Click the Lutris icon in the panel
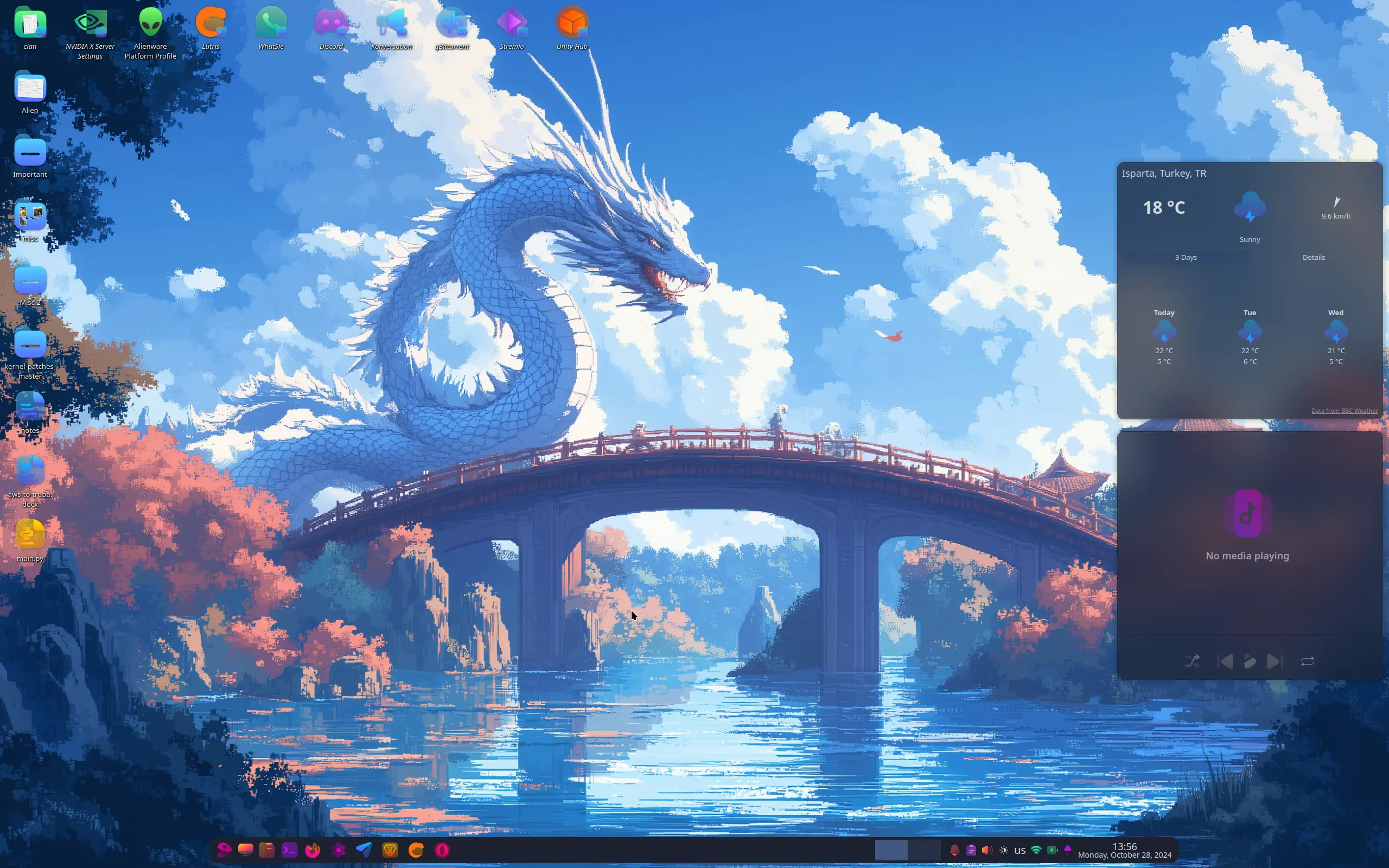Image resolution: width=1389 pixels, height=868 pixels. point(416,850)
